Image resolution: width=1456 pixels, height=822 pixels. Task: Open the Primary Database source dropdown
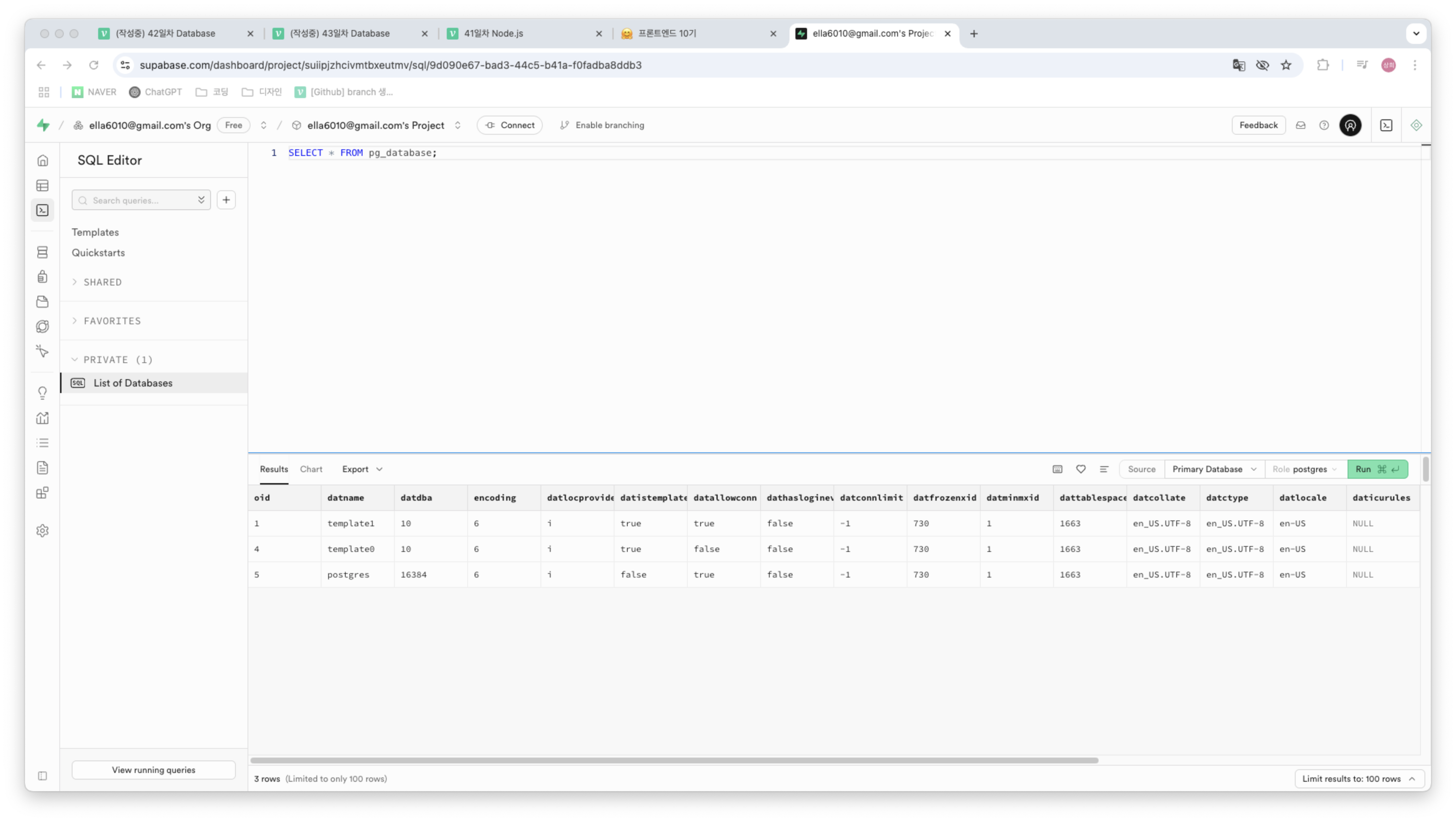(1214, 469)
